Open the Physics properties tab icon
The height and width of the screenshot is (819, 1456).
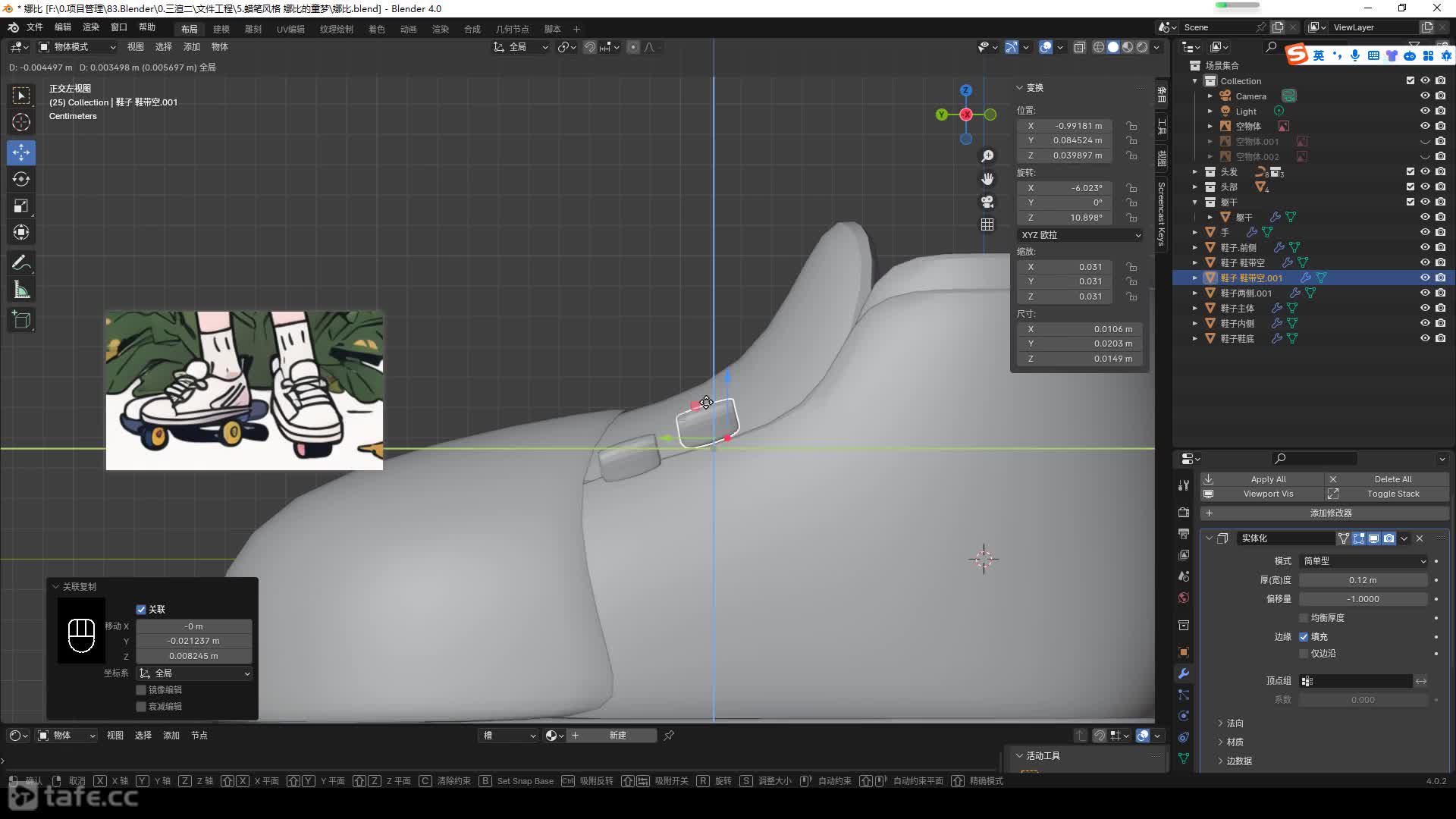click(1184, 716)
